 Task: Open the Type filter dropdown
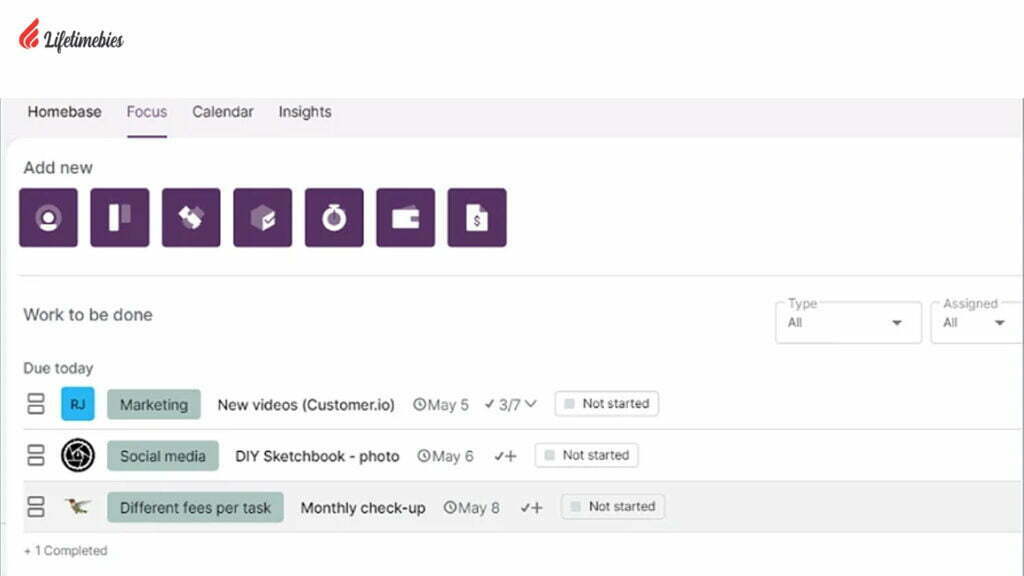(848, 323)
